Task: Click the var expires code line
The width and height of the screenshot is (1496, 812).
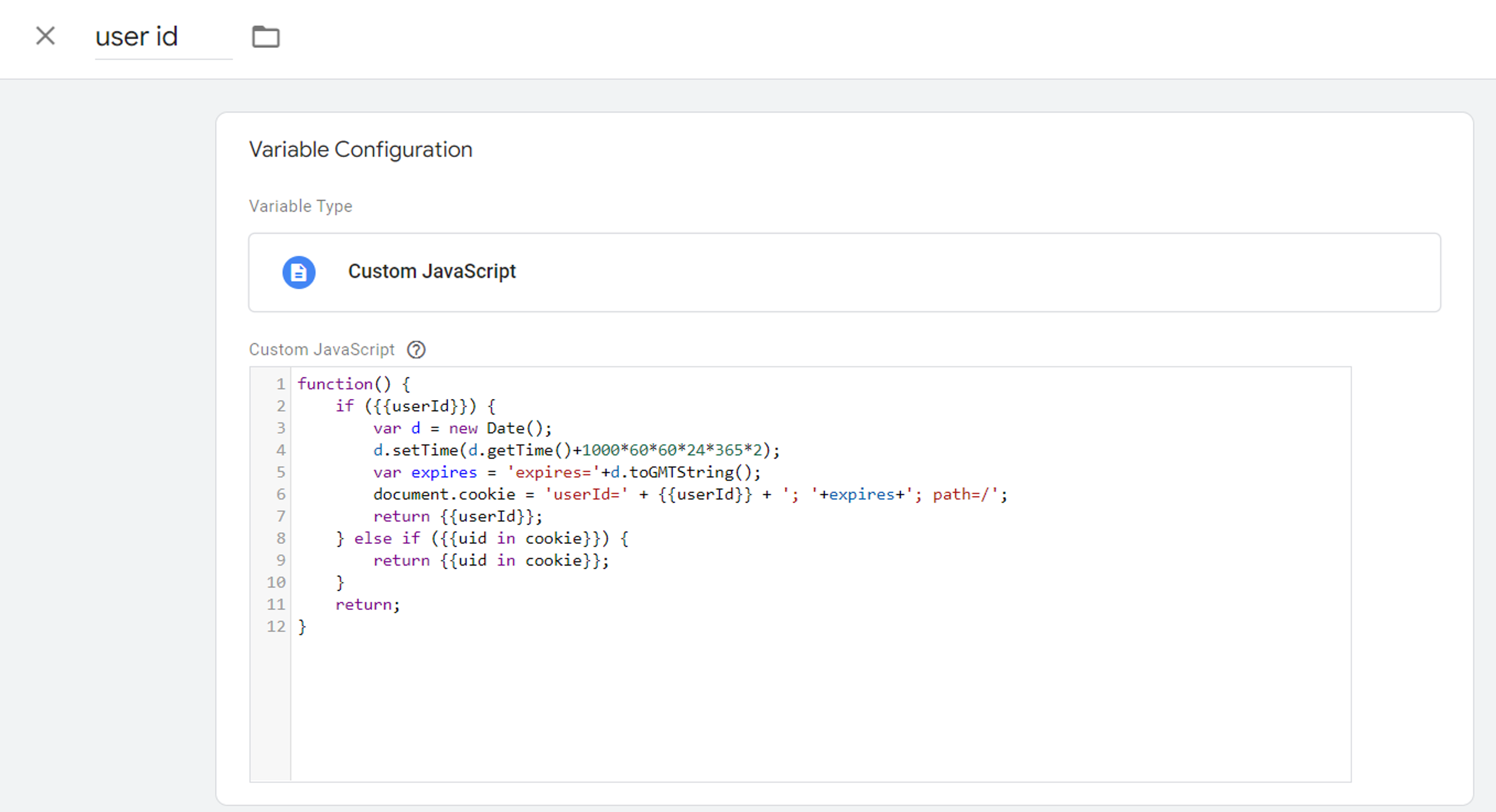Action: 567,472
